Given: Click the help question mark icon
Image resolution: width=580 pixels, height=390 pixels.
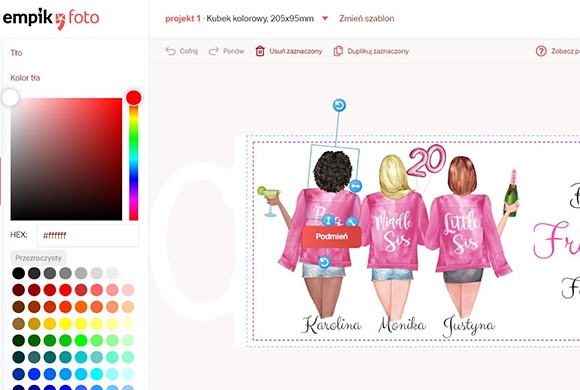Looking at the screenshot, I should coord(541,51).
